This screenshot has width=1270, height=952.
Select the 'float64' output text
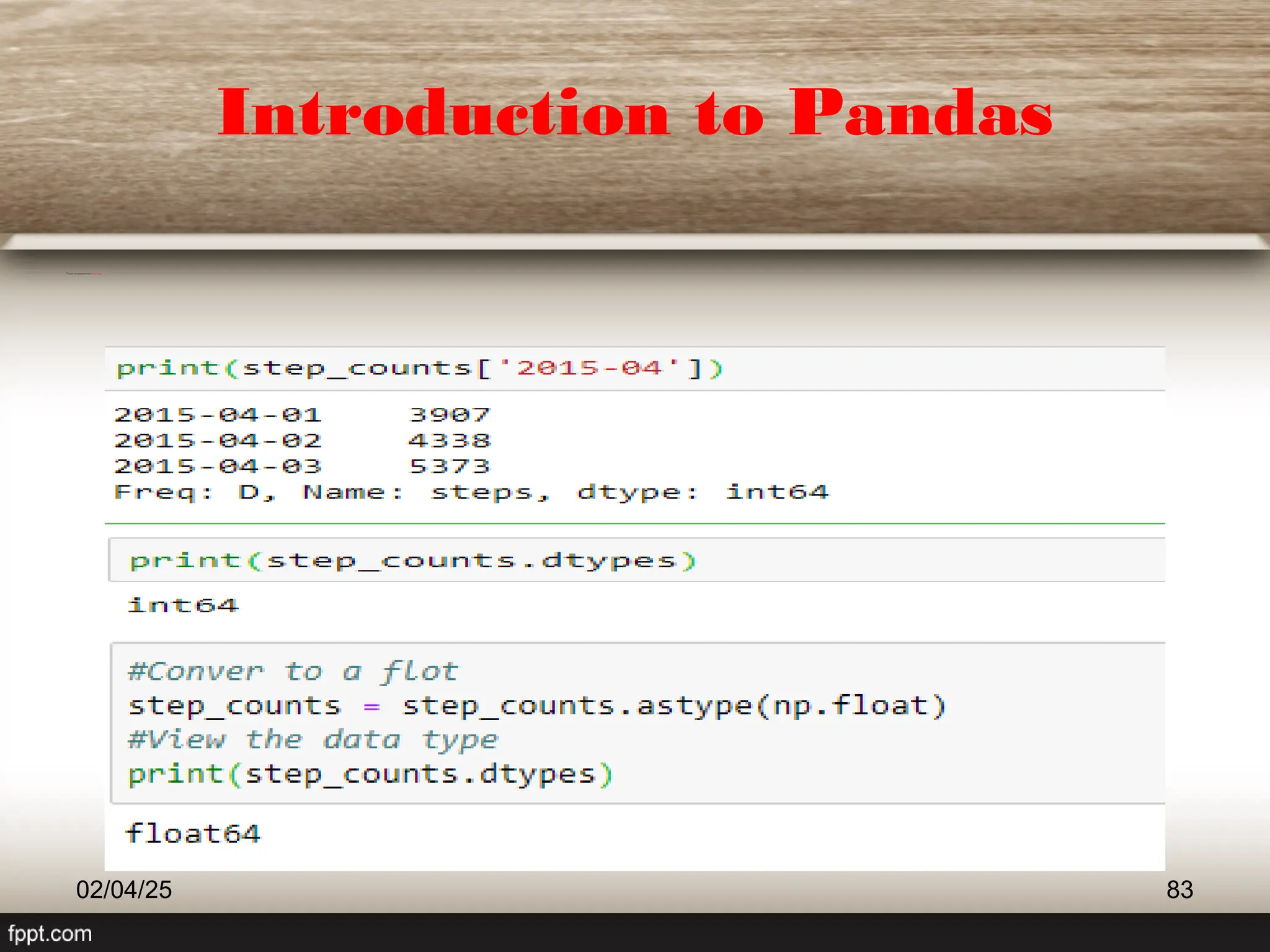(193, 834)
